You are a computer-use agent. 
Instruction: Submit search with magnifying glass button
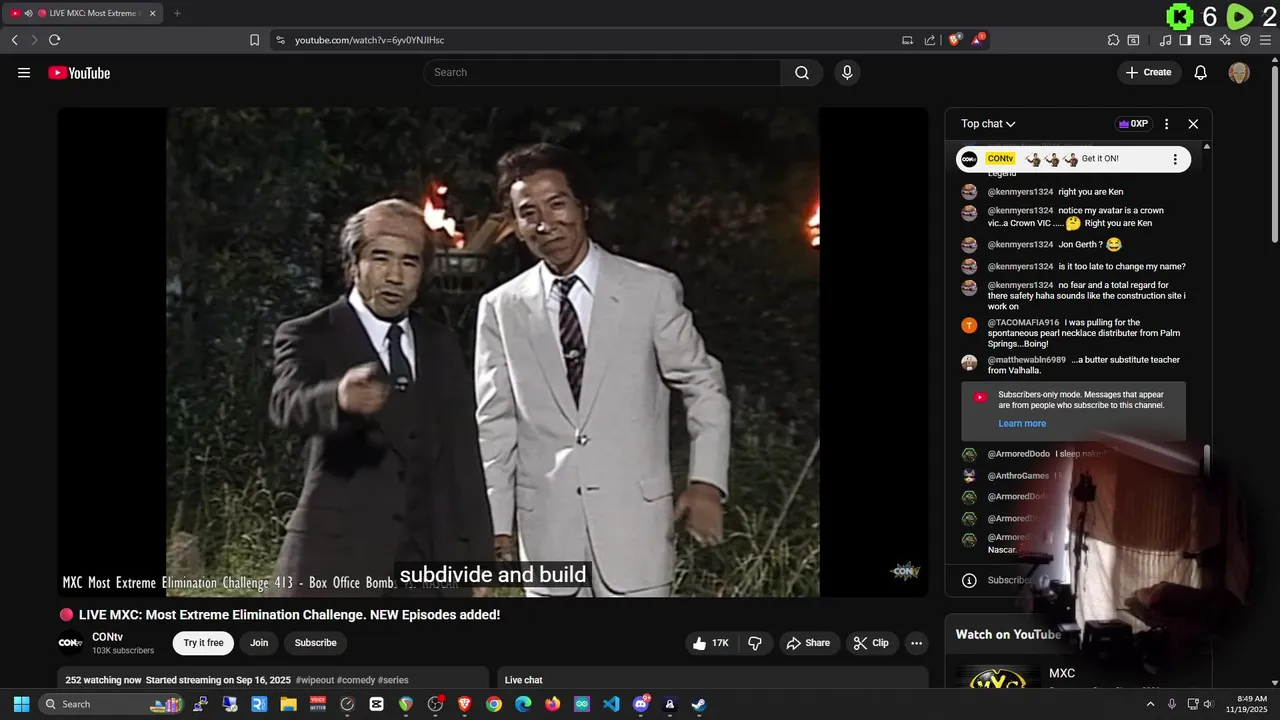point(802,72)
